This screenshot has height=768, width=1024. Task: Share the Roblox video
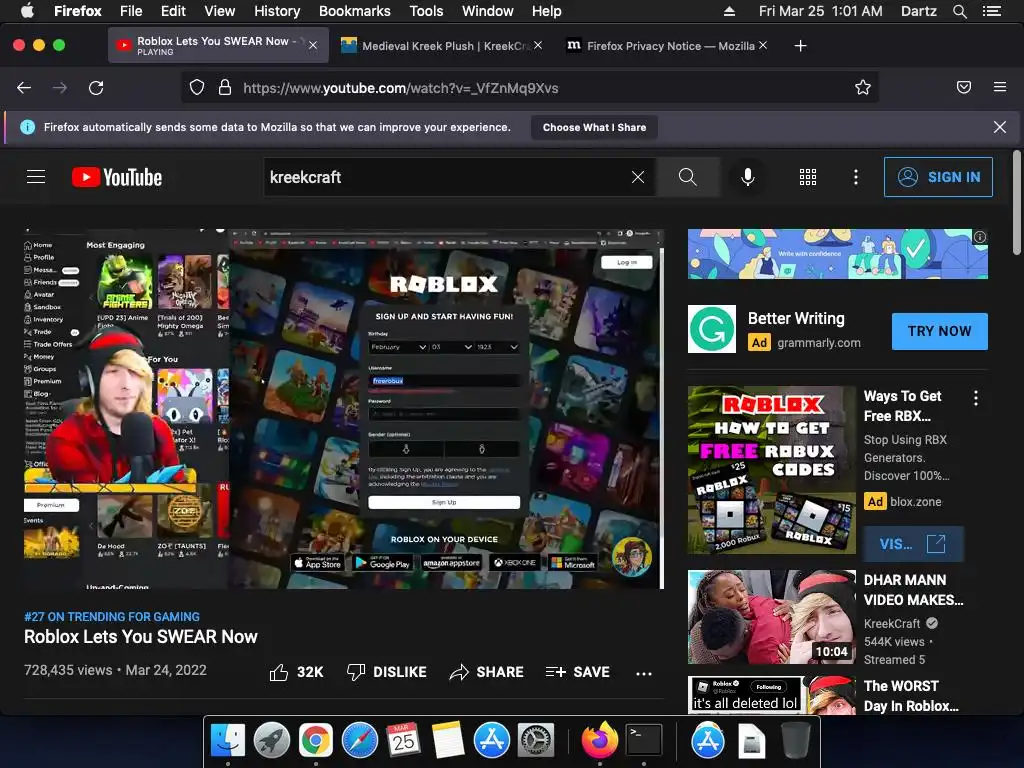487,672
